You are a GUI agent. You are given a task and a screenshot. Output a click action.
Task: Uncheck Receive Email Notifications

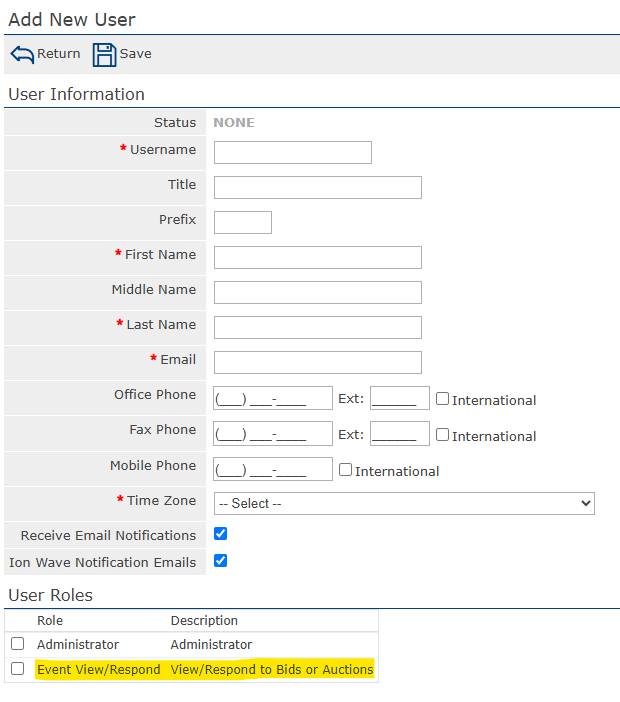[x=220, y=534]
